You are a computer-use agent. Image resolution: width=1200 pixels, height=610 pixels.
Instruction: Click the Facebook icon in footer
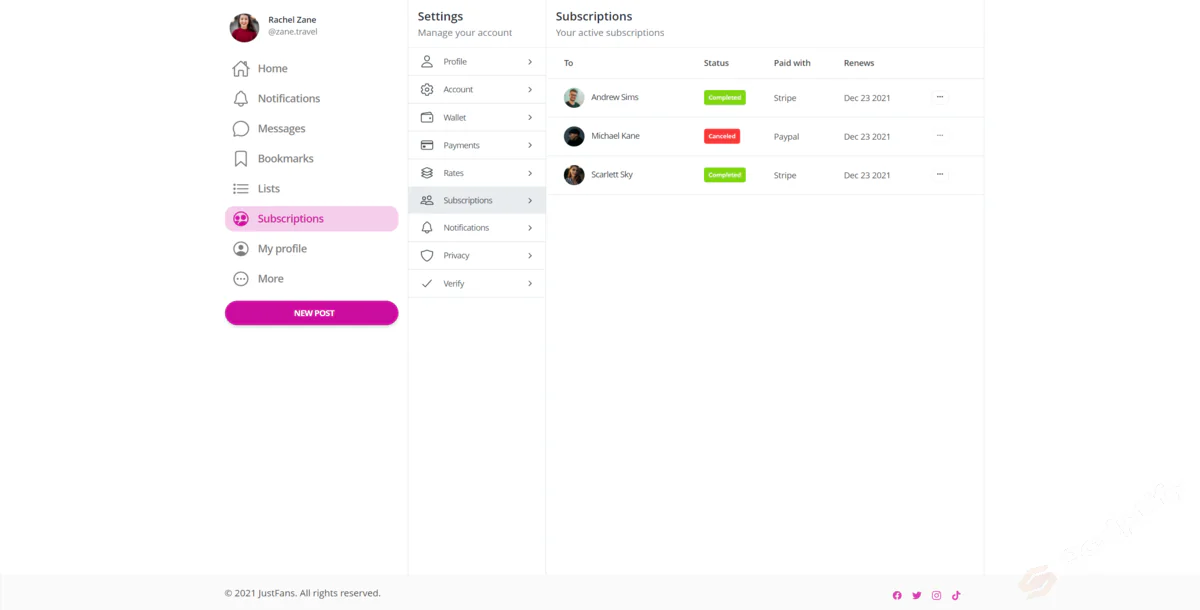click(897, 595)
